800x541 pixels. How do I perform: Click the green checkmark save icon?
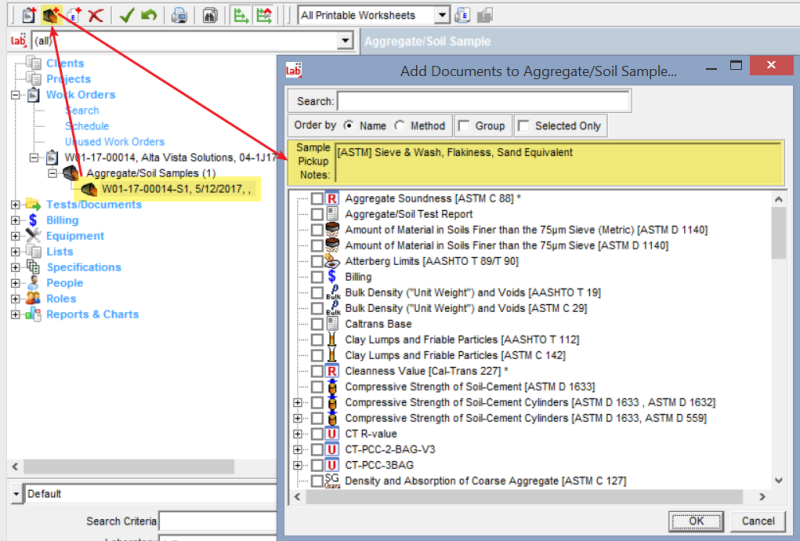126,15
